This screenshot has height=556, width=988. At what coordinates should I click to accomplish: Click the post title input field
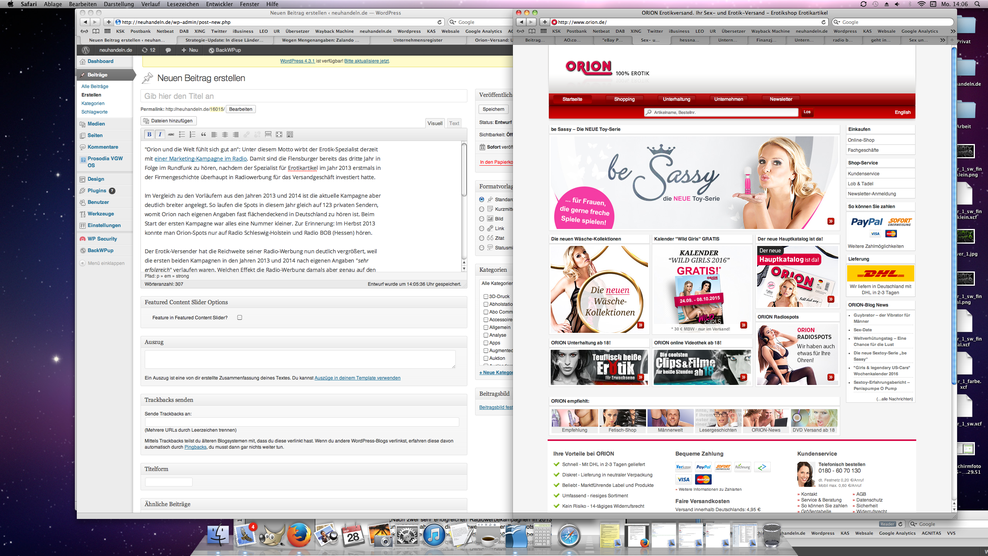tap(304, 96)
